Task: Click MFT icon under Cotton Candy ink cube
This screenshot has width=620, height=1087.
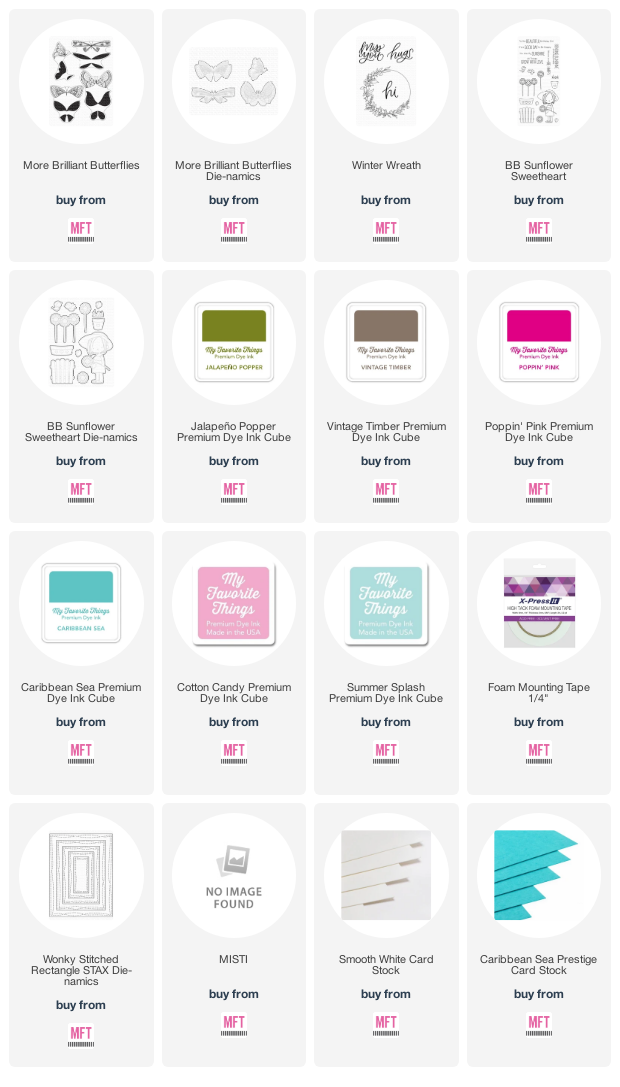Action: pyautogui.click(x=234, y=752)
